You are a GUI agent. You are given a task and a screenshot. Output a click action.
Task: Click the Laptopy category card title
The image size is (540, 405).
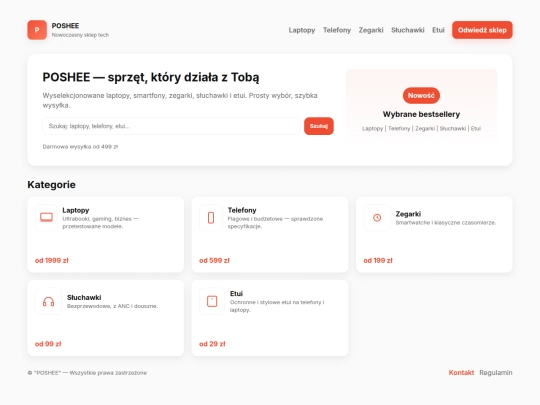point(76,210)
